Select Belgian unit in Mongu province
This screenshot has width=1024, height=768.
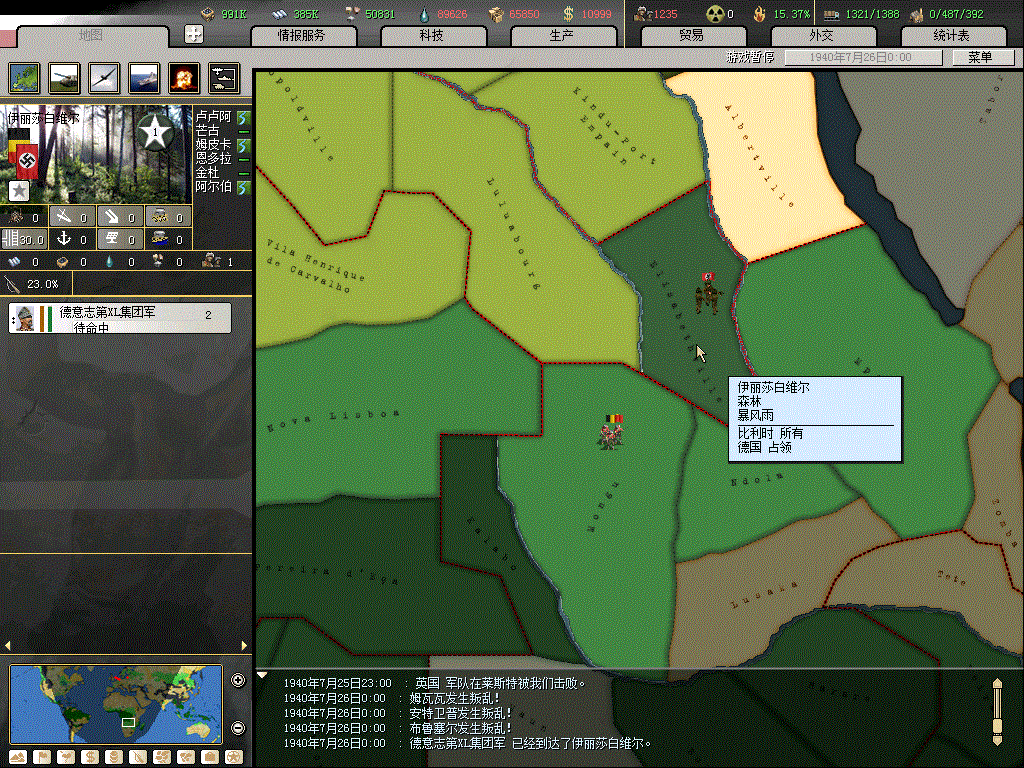click(611, 431)
